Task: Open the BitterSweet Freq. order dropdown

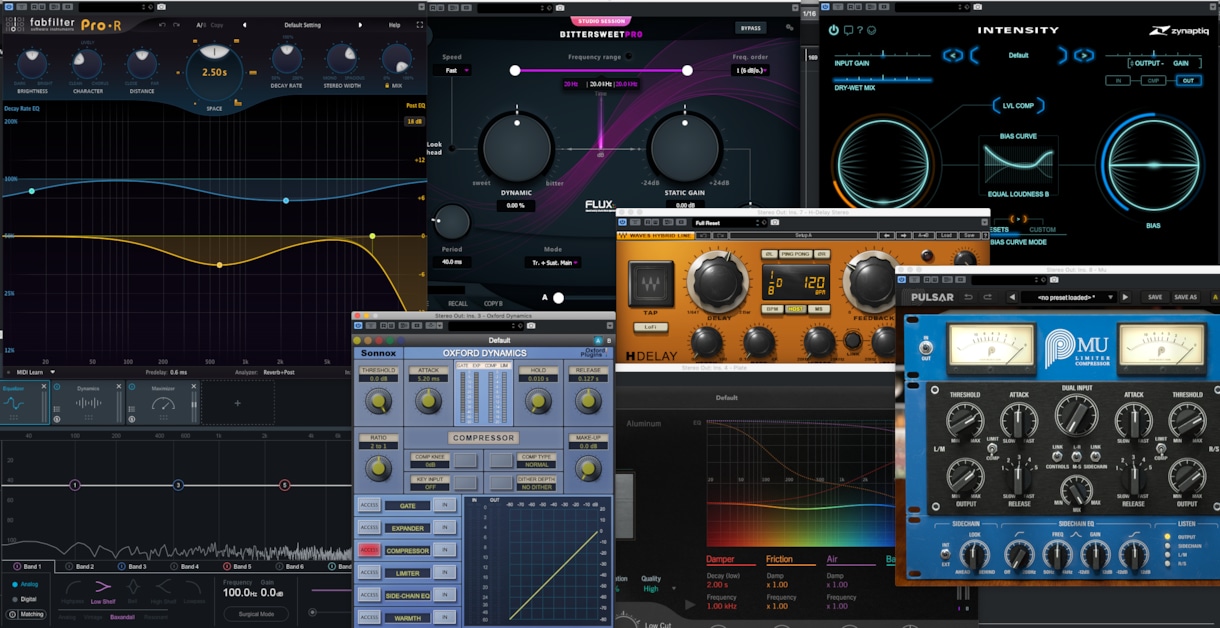Action: click(x=751, y=70)
